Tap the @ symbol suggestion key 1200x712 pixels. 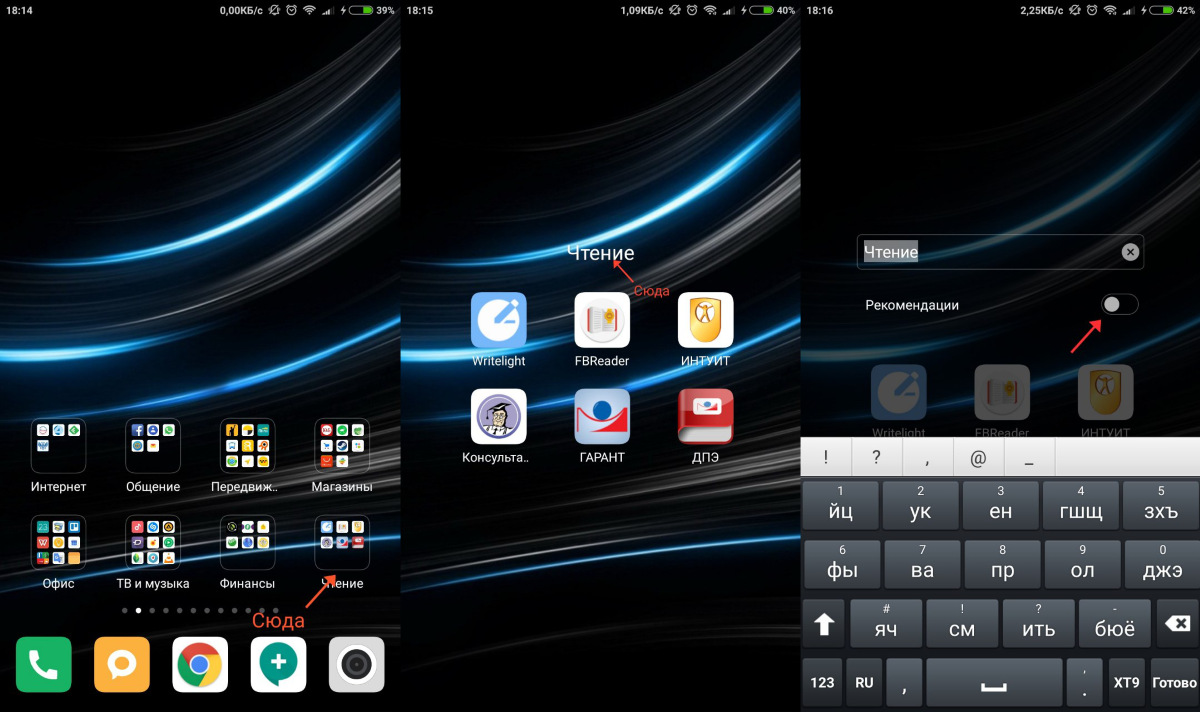978,458
